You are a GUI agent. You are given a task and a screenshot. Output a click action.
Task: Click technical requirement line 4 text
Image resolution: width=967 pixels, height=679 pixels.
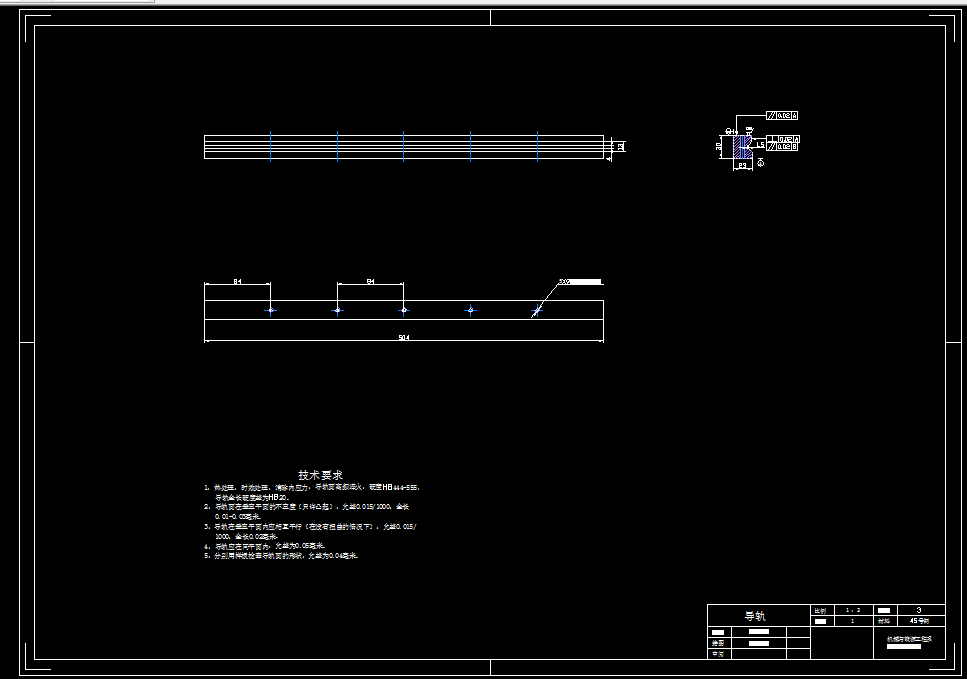coord(265,546)
